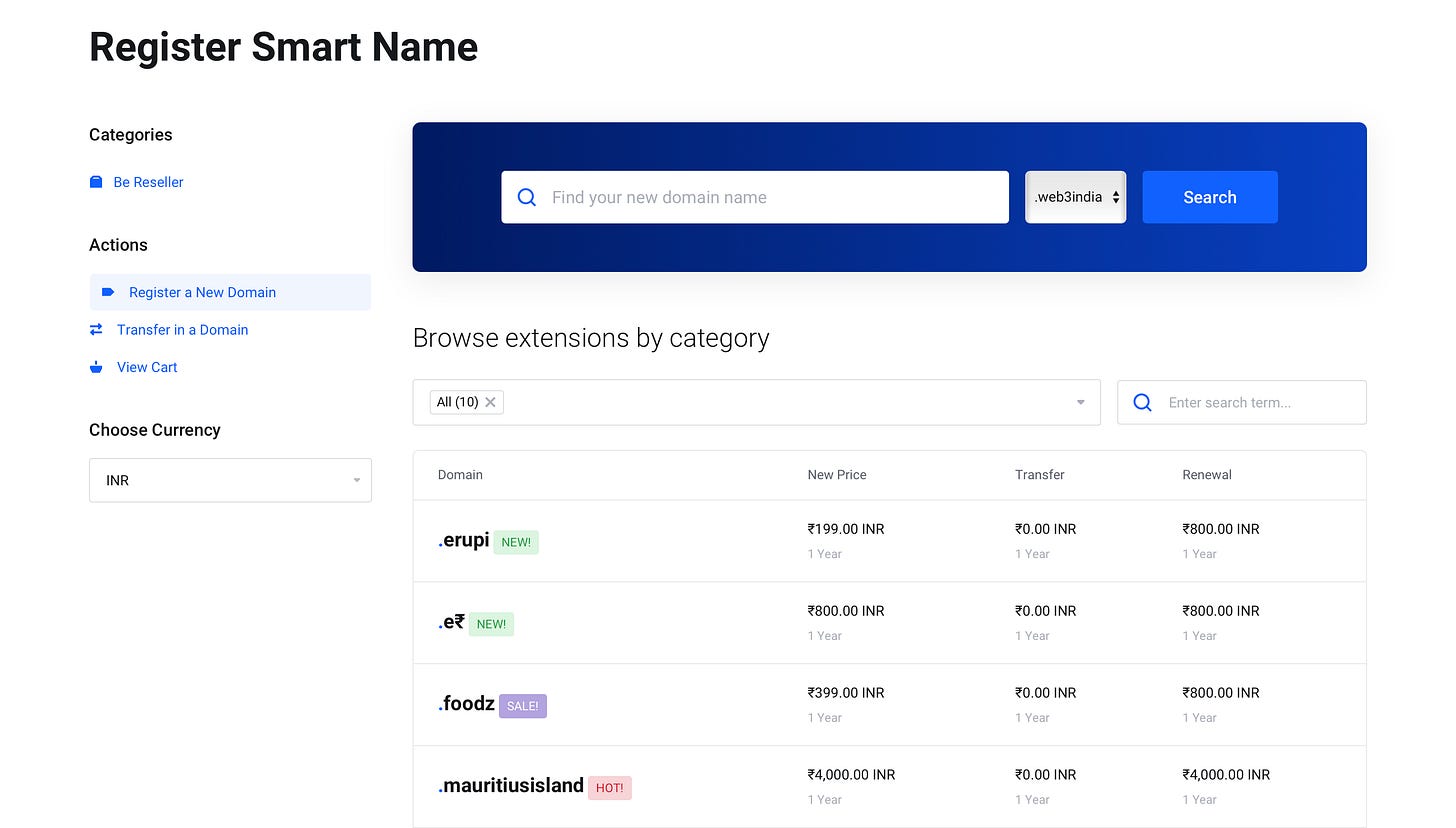Click the New Price column header
Image resolution: width=1456 pixels, height=828 pixels.
pyautogui.click(x=837, y=475)
